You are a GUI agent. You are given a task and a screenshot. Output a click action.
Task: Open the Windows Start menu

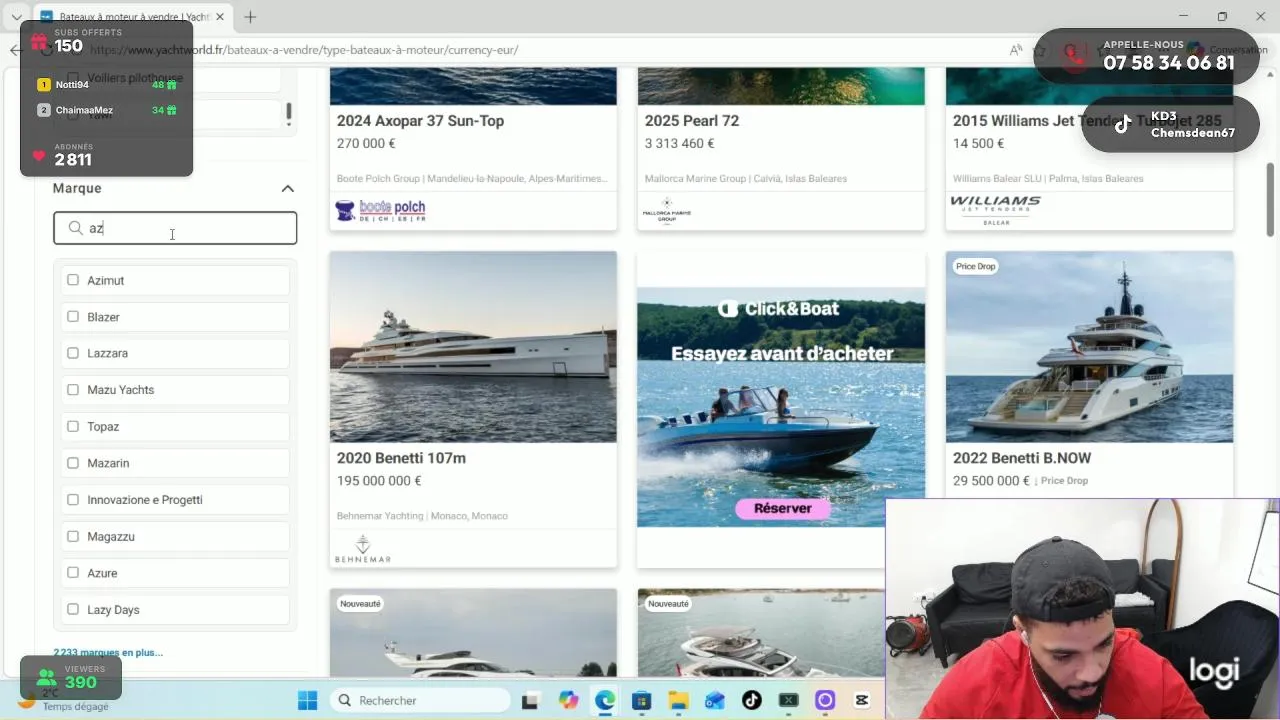coord(307,700)
